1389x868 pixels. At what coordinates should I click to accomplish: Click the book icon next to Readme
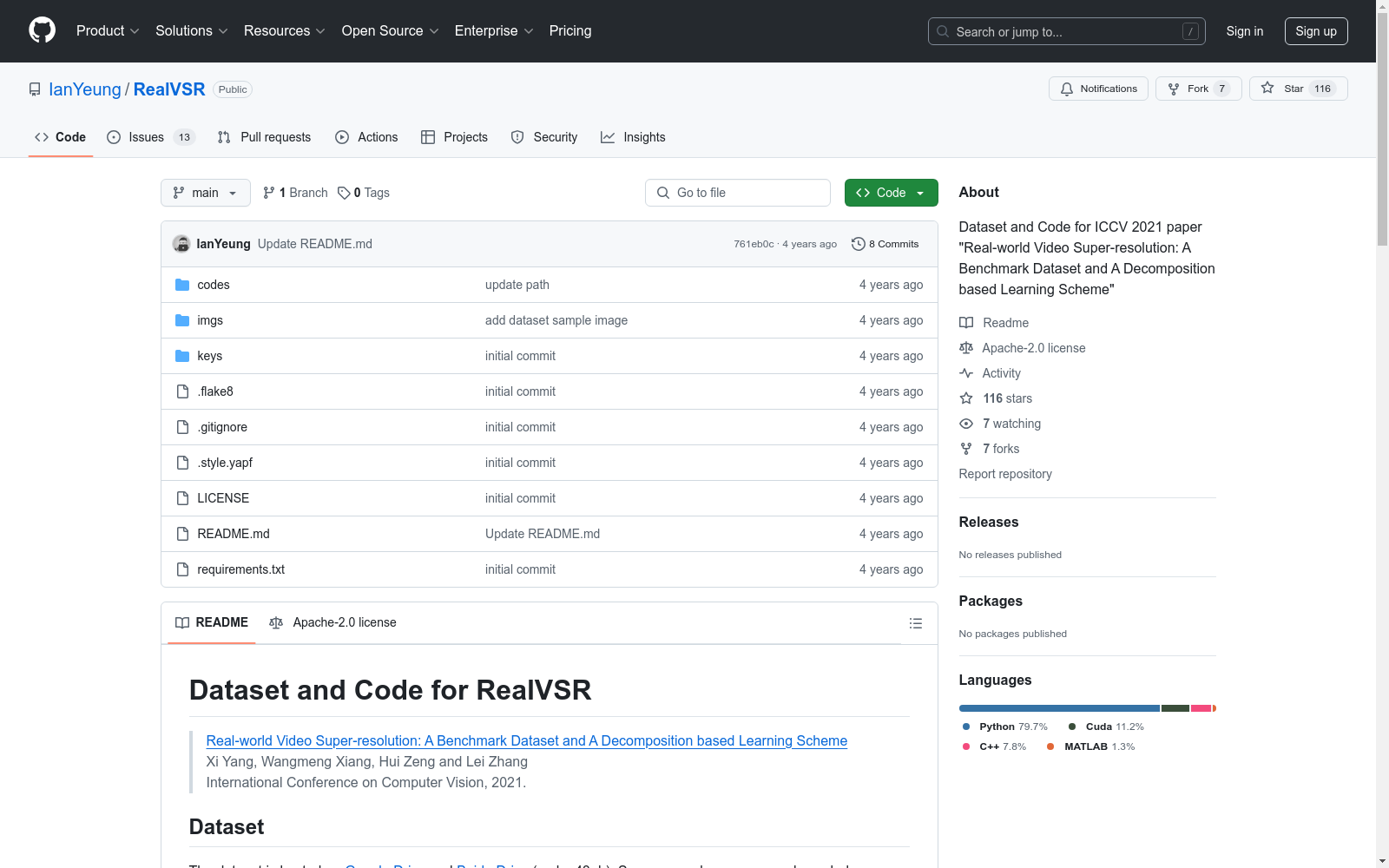[966, 323]
